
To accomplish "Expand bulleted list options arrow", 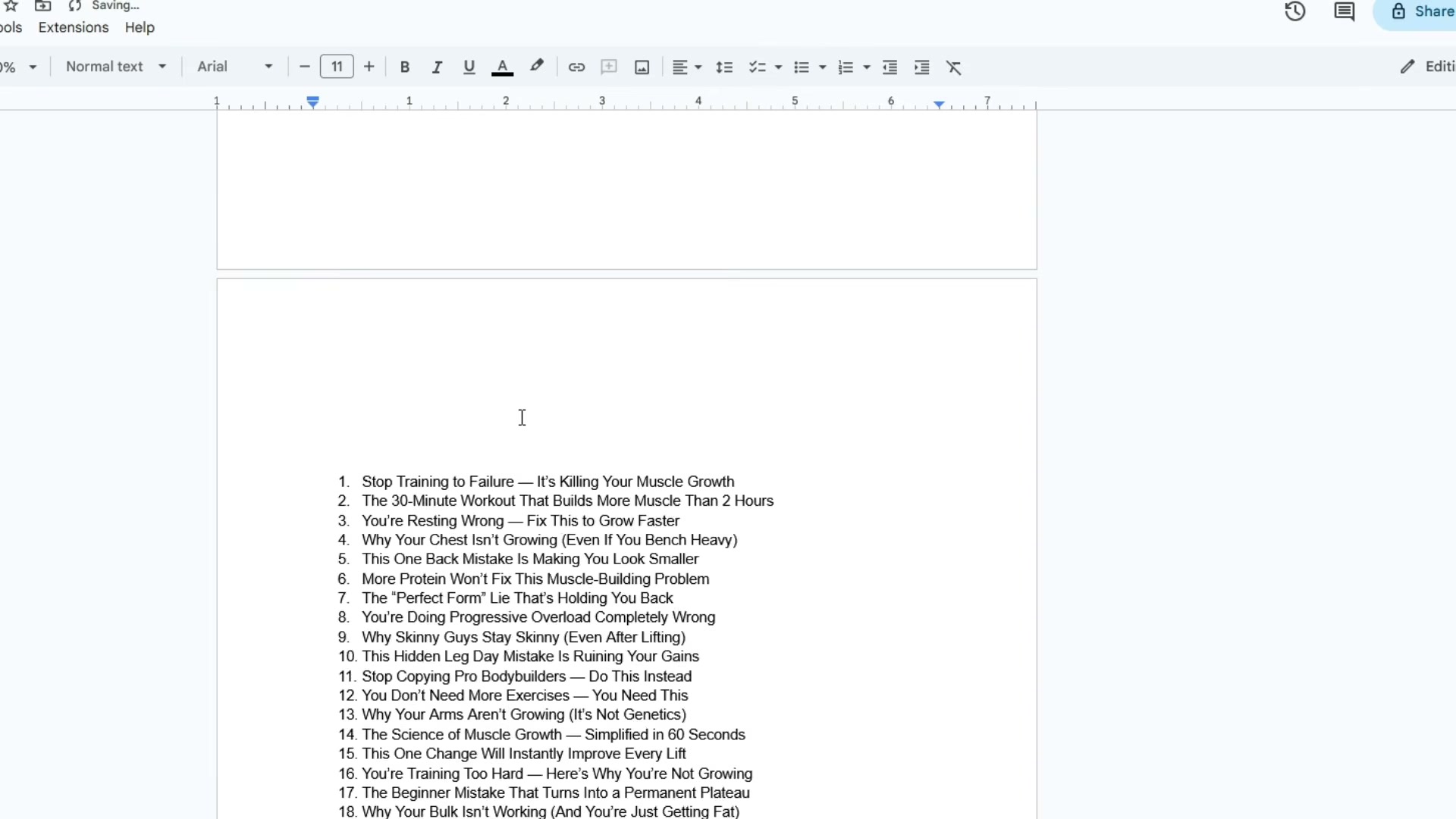I will pyautogui.click(x=822, y=67).
